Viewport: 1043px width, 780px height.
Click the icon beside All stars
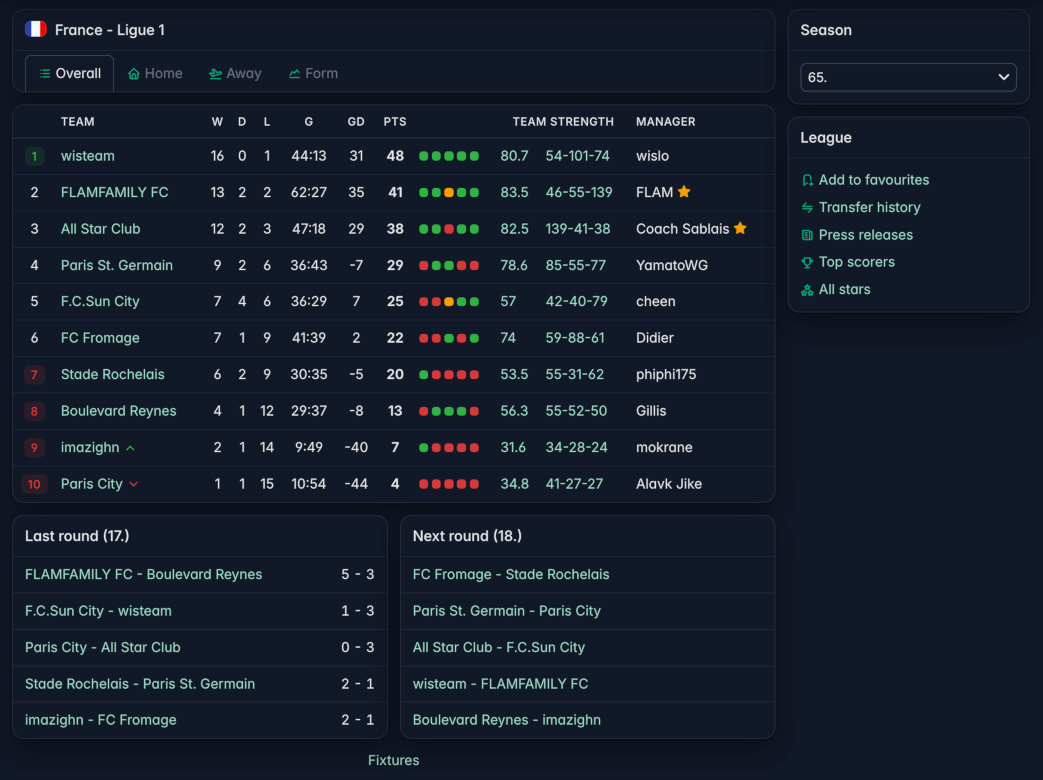[807, 290]
